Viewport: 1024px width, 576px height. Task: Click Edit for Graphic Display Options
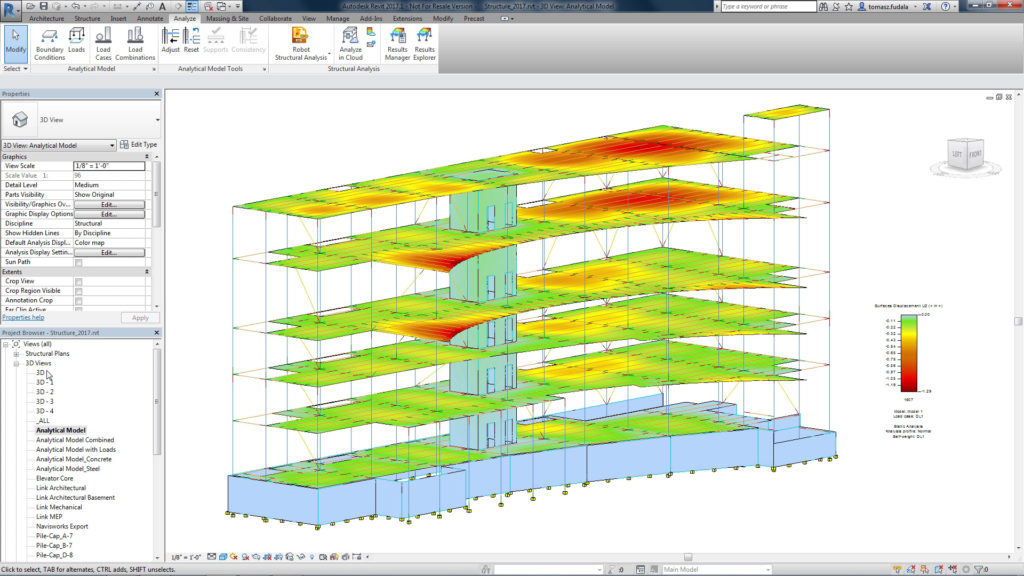click(109, 214)
